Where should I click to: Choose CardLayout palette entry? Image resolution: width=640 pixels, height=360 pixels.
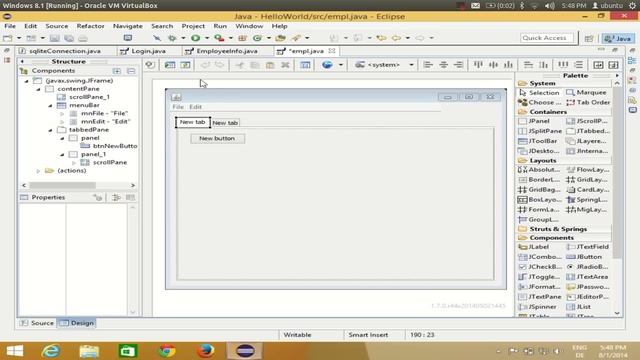588,190
